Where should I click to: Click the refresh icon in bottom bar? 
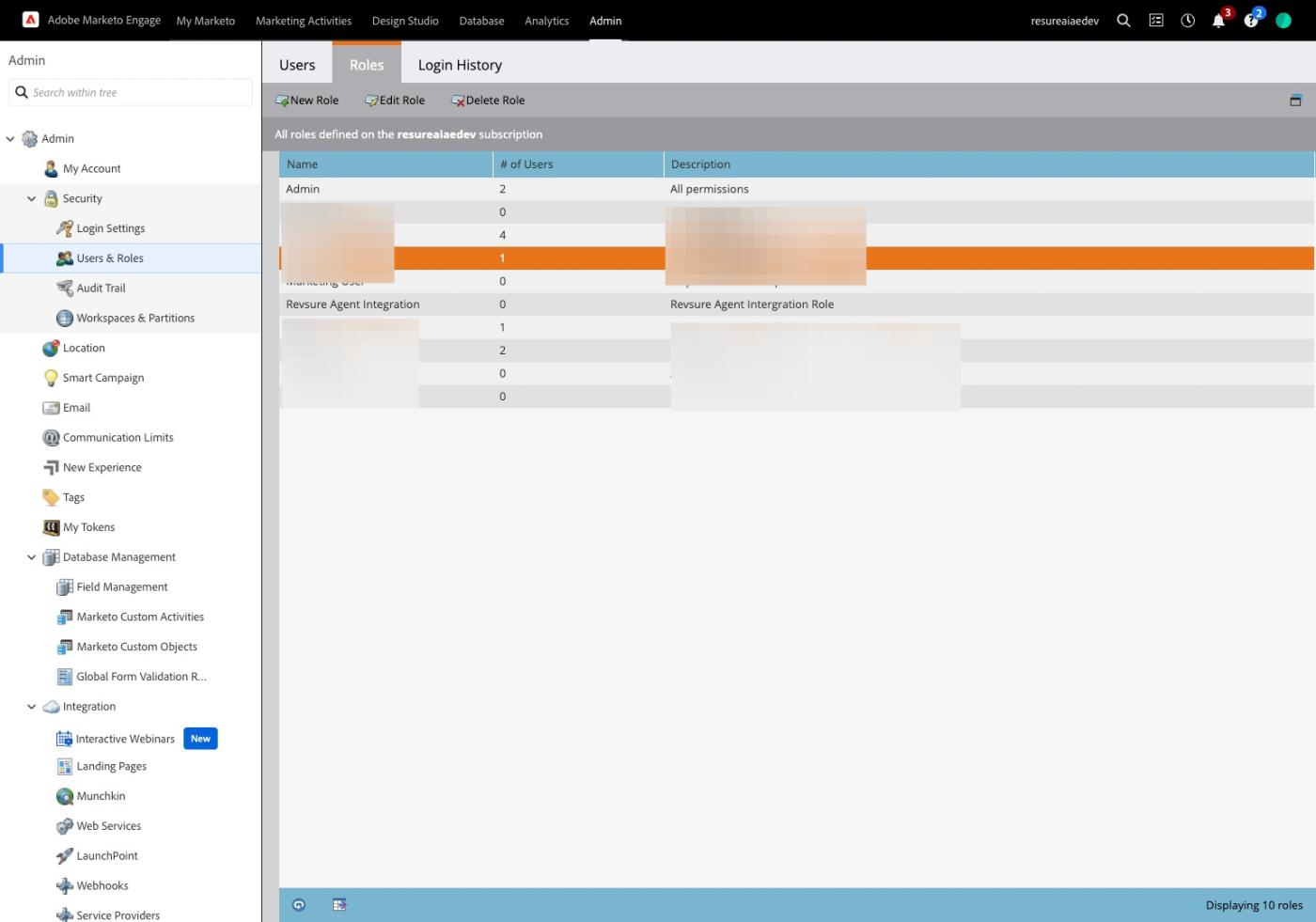point(299,905)
